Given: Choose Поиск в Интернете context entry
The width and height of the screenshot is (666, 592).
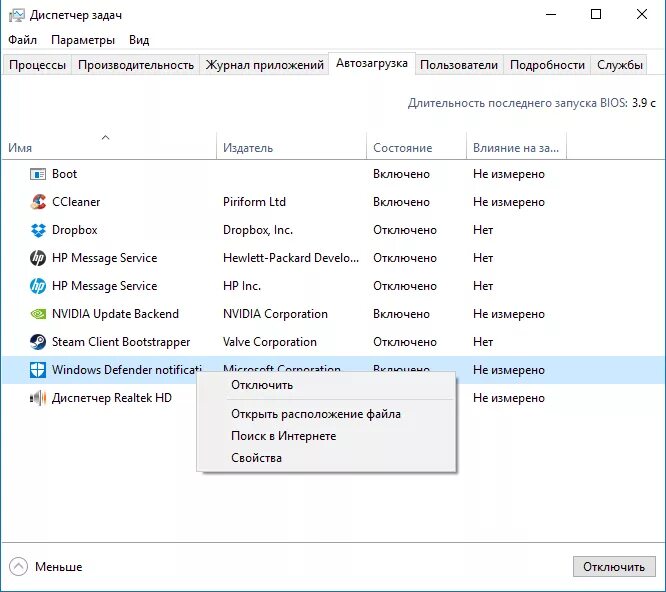Looking at the screenshot, I should tap(326, 436).
